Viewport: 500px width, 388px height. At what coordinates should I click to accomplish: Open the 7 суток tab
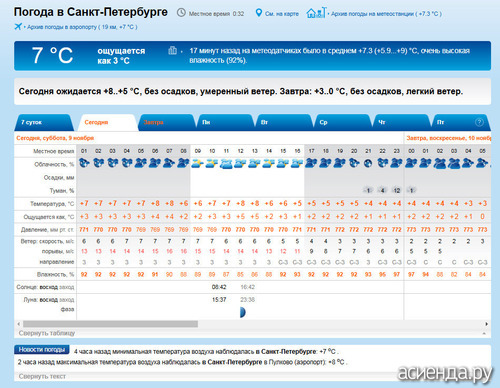click(x=43, y=122)
